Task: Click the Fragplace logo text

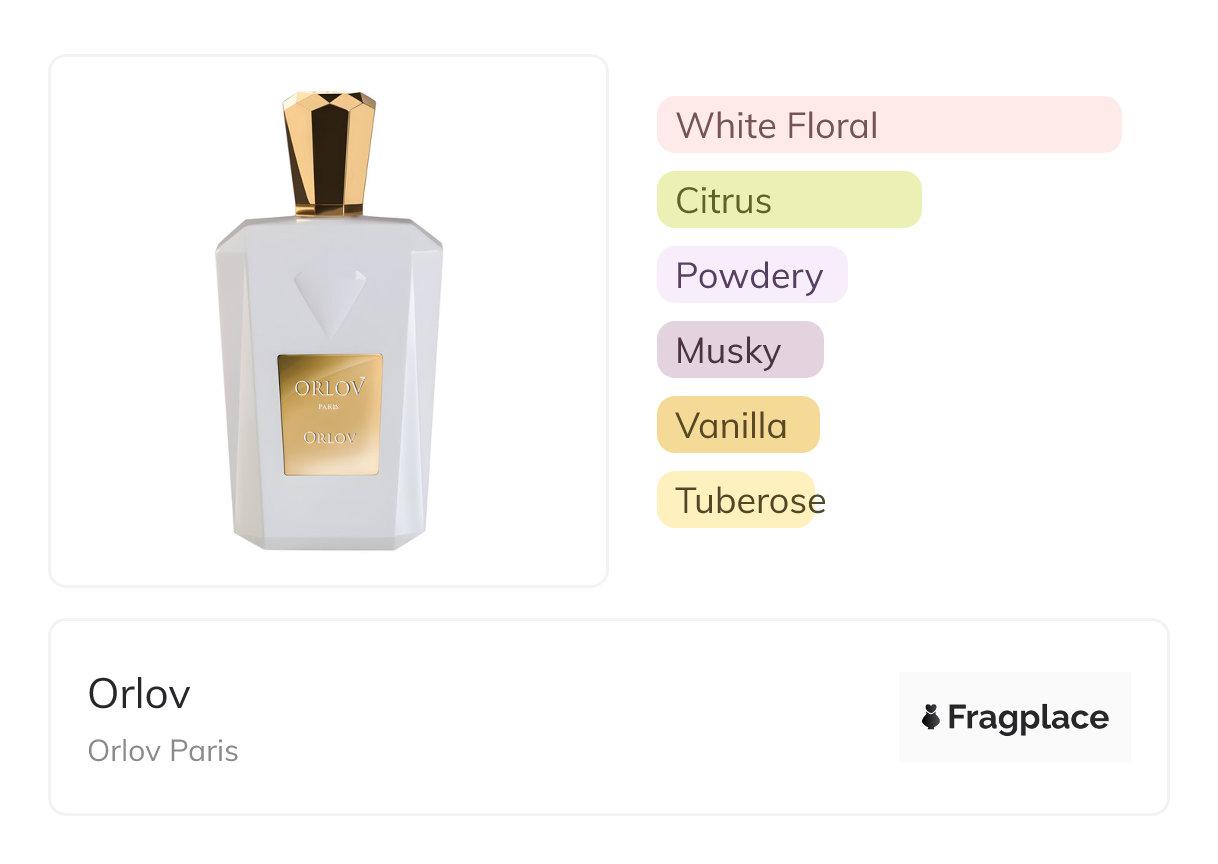Action: tap(1028, 718)
